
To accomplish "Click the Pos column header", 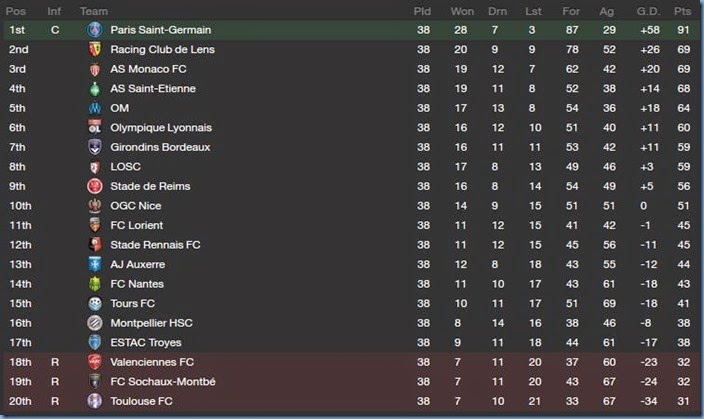I will 18,10.
